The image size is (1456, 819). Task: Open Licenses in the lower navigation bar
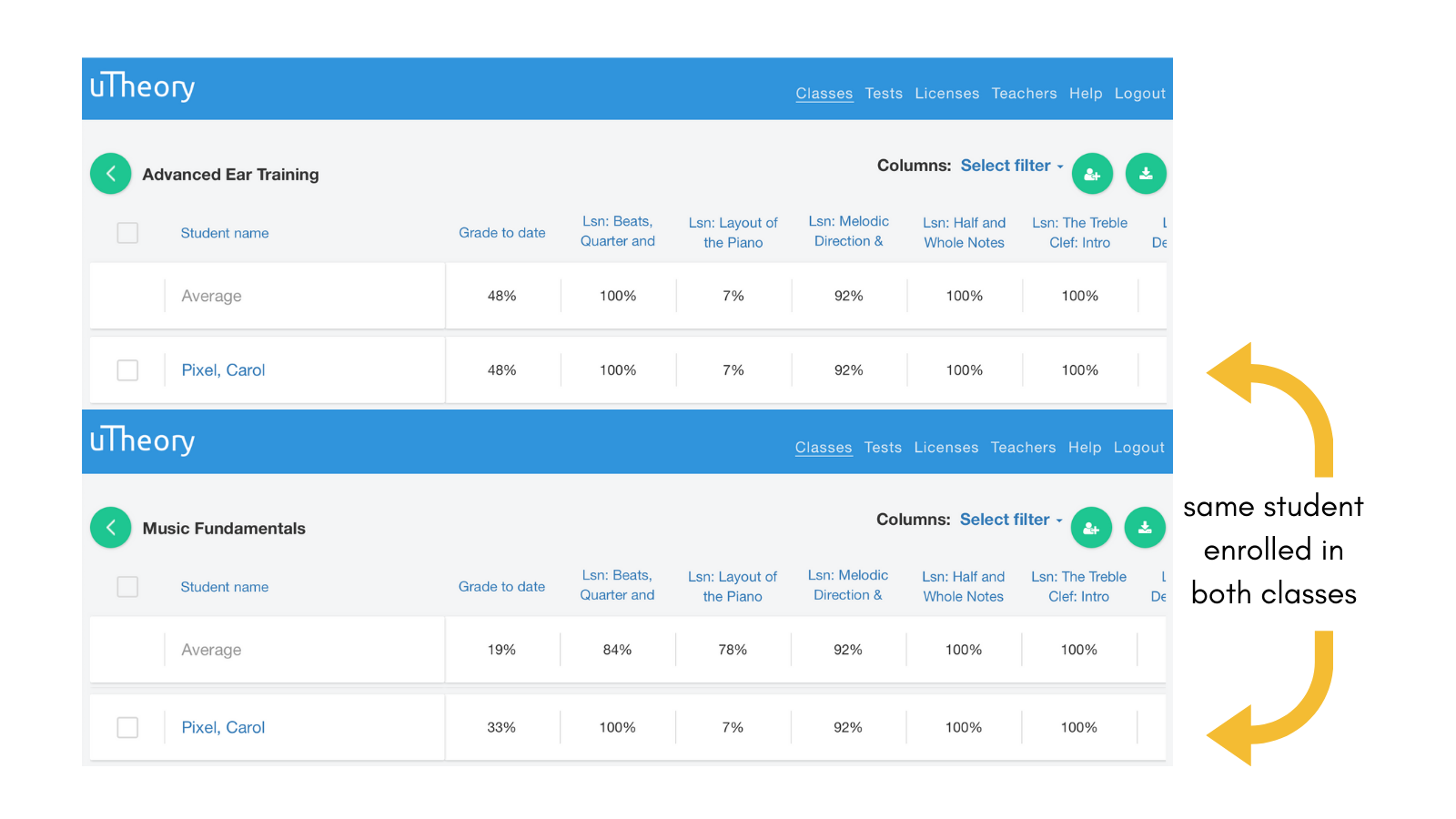[x=946, y=448]
